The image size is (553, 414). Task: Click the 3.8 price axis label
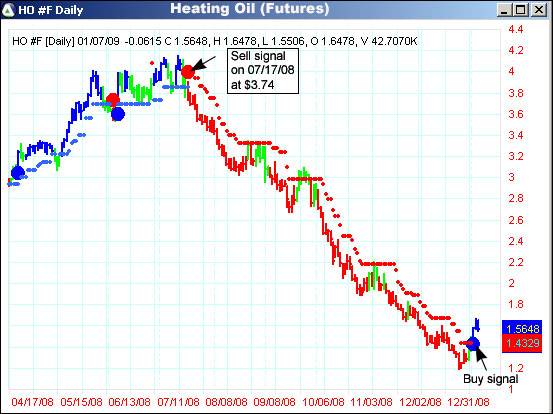click(516, 93)
